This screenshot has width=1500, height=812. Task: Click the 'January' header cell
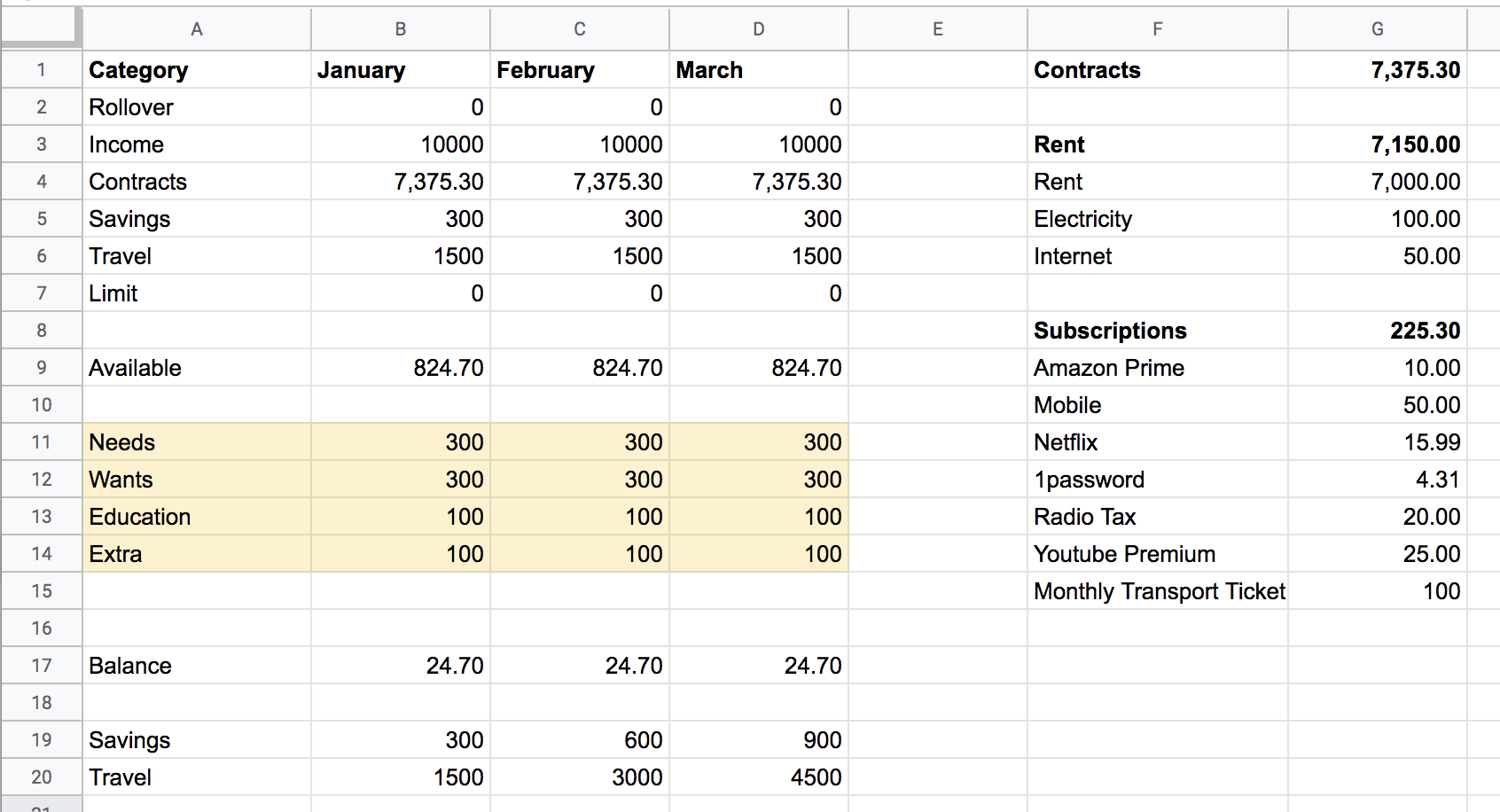coord(401,70)
